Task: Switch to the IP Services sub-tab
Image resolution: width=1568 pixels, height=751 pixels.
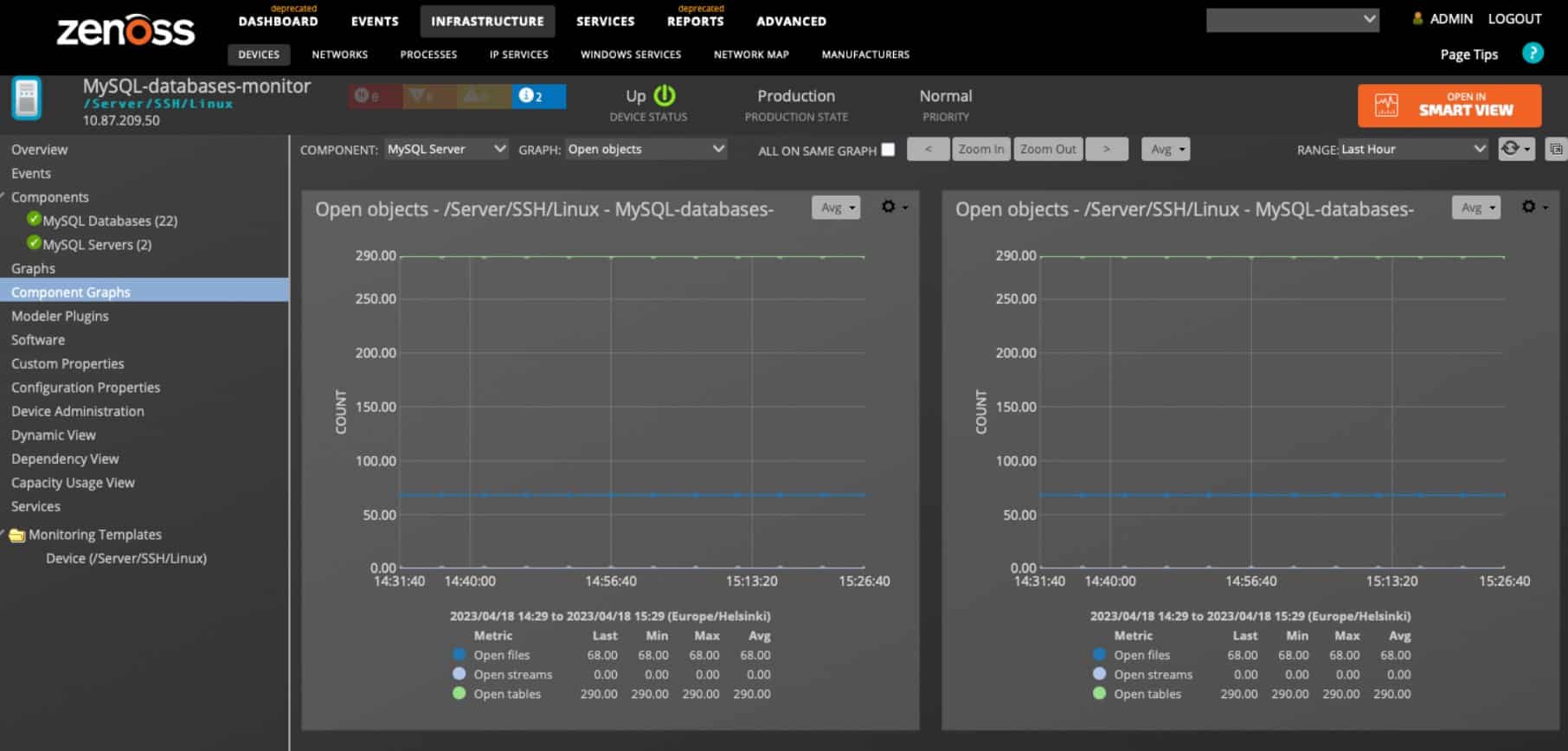Action: coord(518,54)
